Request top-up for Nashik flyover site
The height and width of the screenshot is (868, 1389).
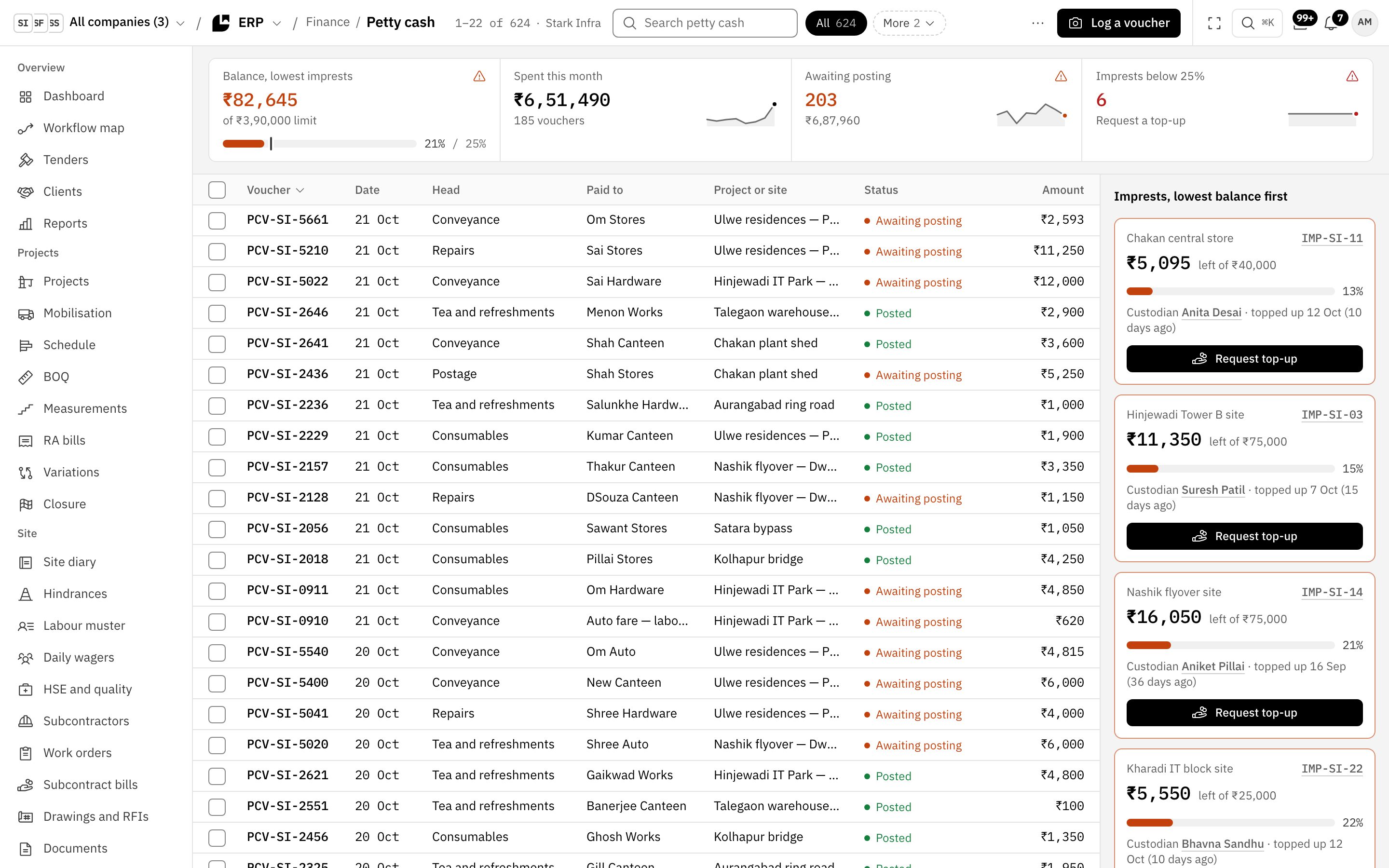click(x=1244, y=712)
